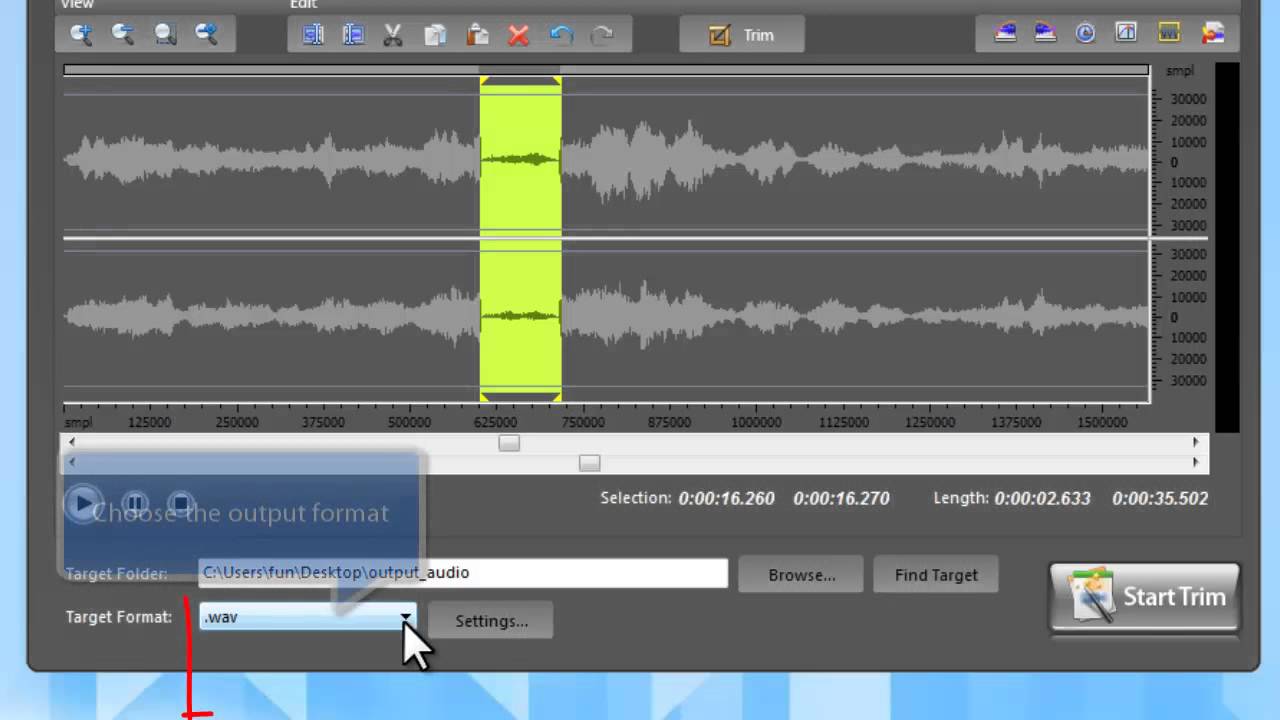Stop playback with the stop button

(x=180, y=503)
